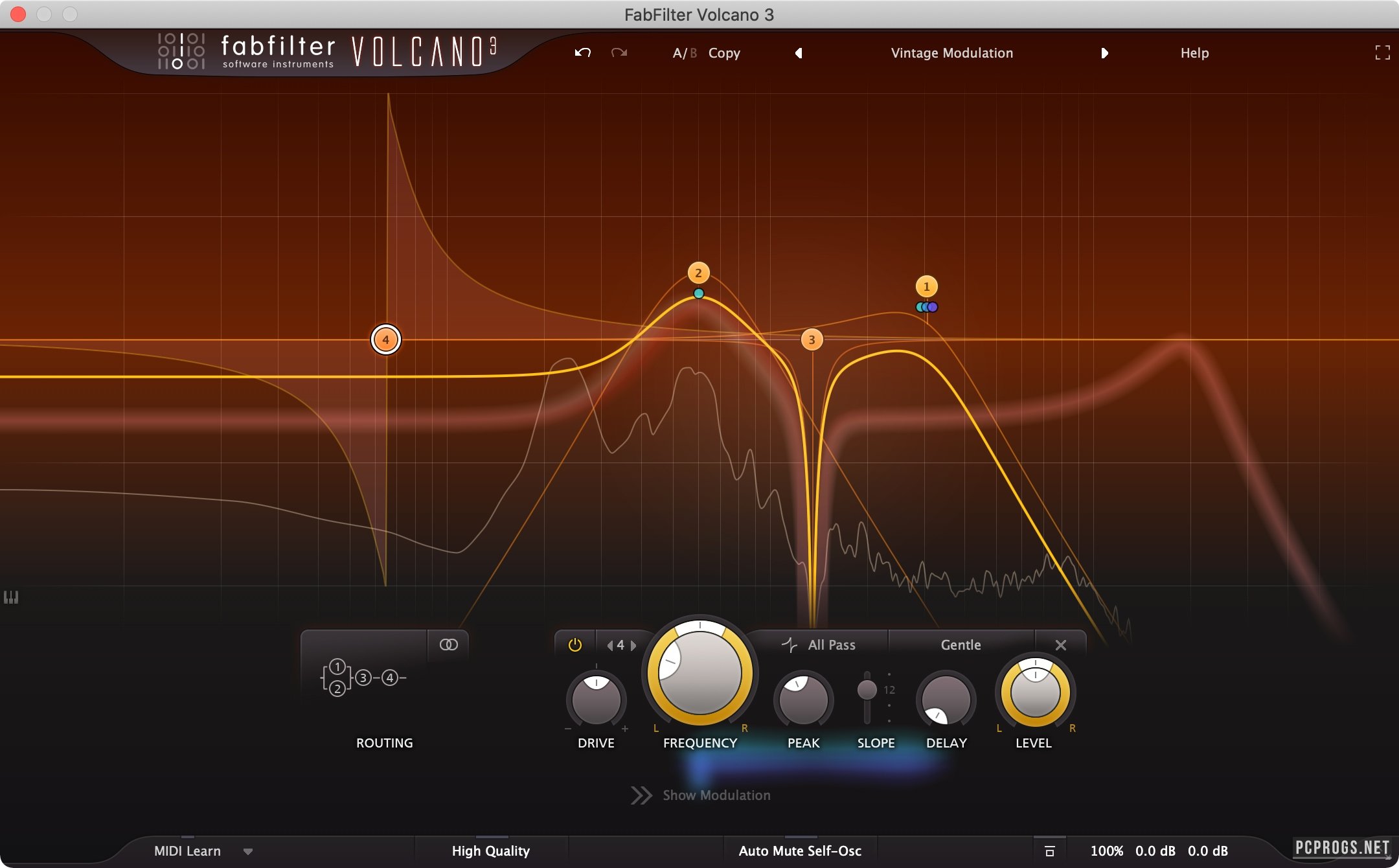Click the stereo link rings icon
This screenshot has width=1399, height=868.
click(448, 645)
